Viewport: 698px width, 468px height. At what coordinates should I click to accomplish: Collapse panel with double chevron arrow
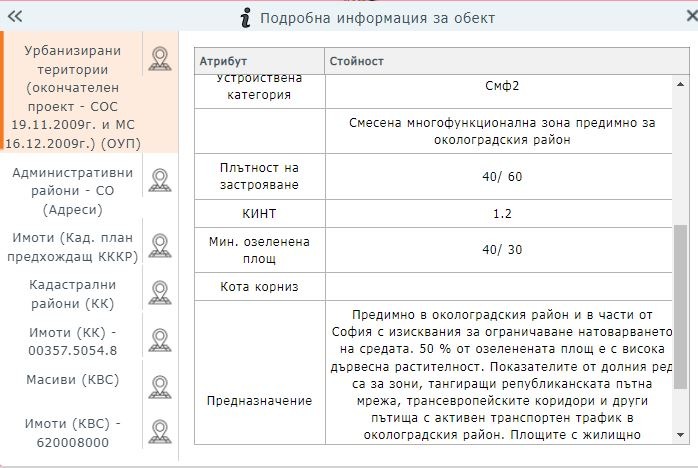coord(15,17)
